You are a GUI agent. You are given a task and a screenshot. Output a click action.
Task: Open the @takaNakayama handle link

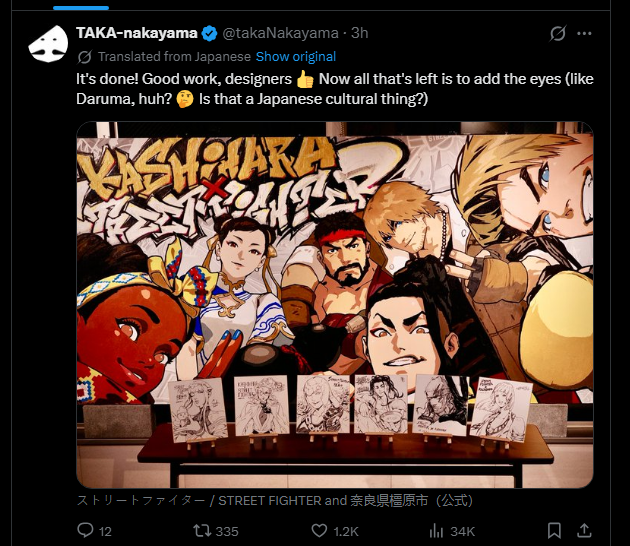click(280, 33)
